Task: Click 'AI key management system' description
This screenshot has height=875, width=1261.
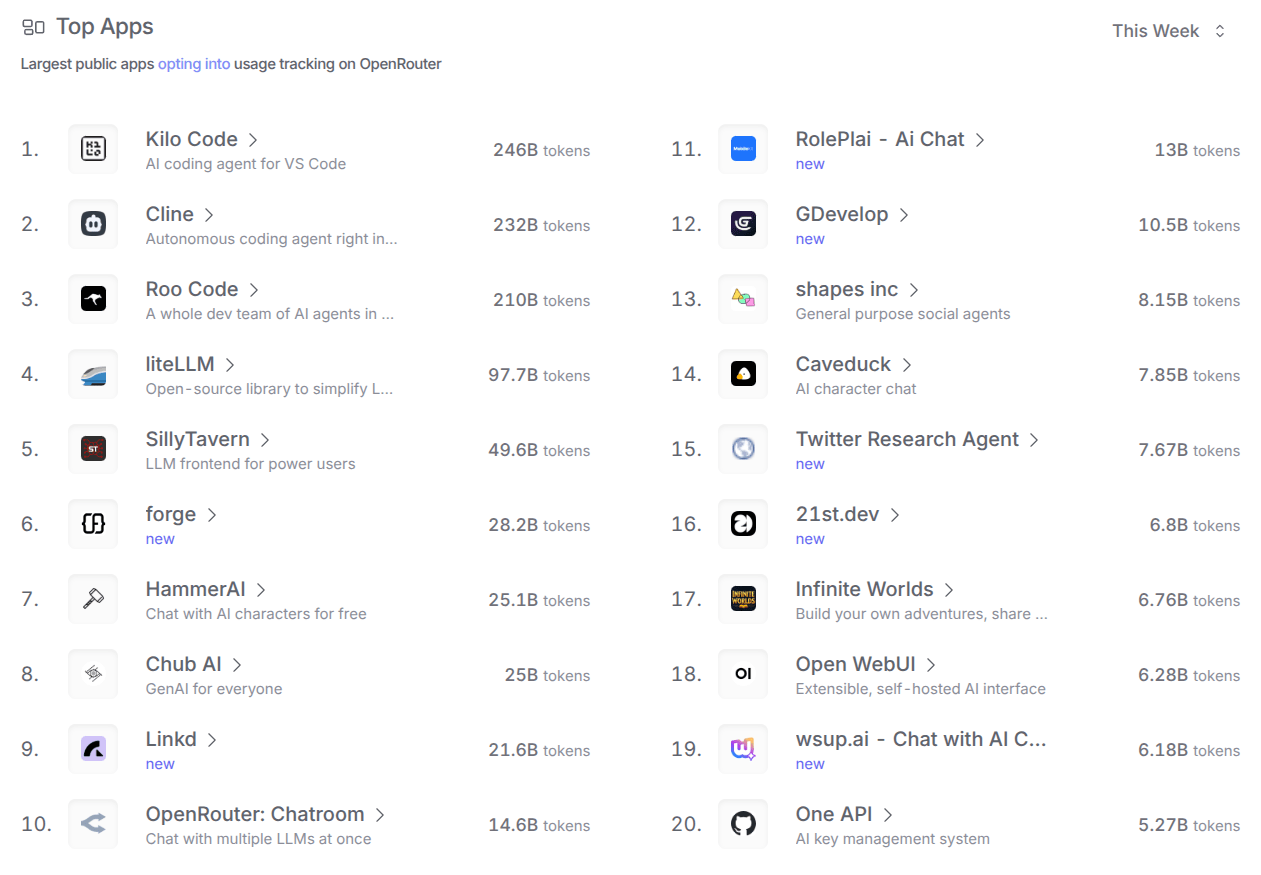Action: click(893, 839)
